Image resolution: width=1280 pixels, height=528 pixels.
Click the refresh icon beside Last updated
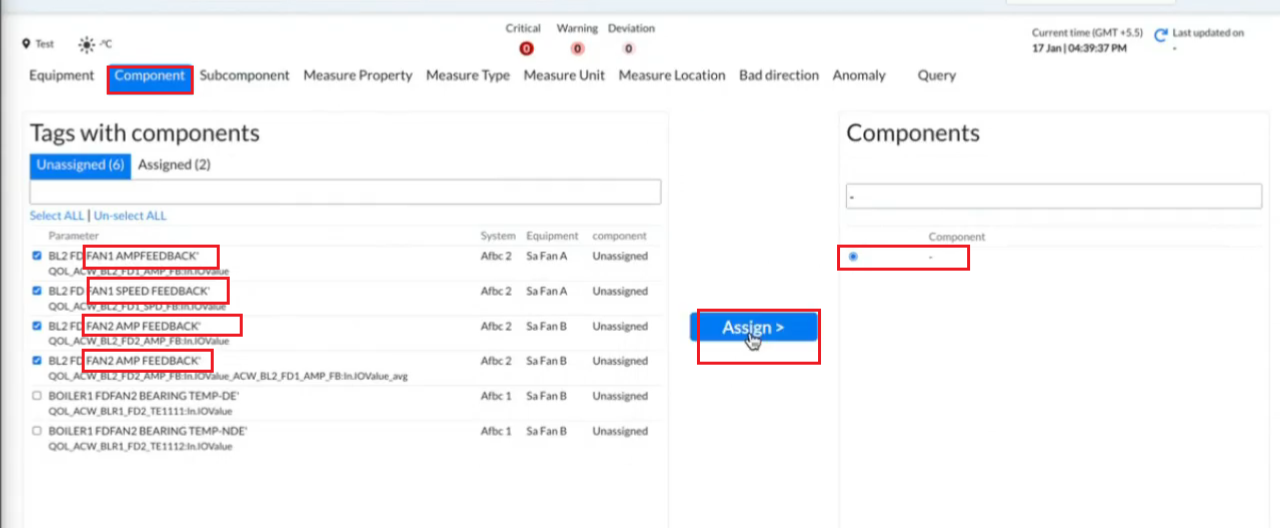(x=1161, y=35)
